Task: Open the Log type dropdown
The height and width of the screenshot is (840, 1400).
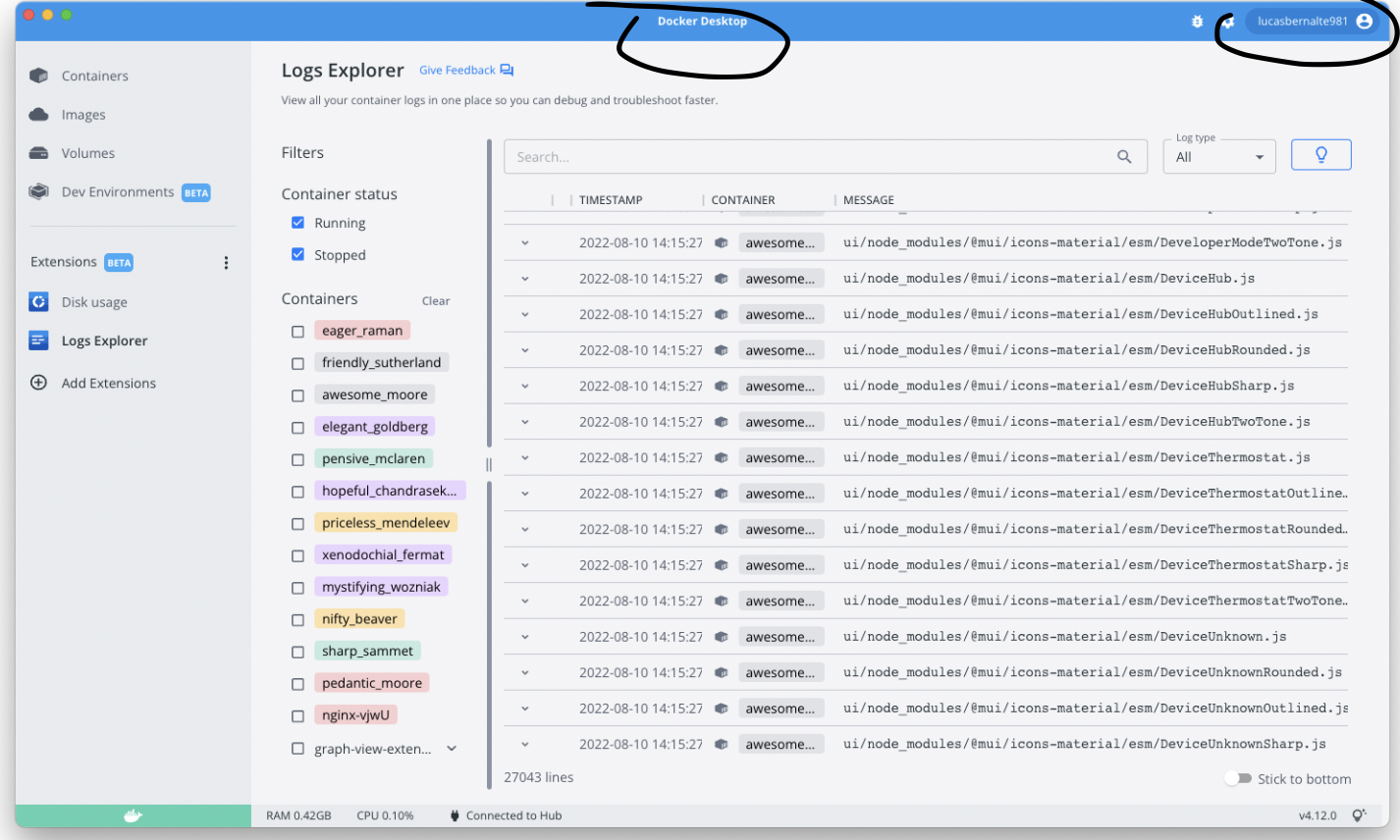Action: (1218, 156)
